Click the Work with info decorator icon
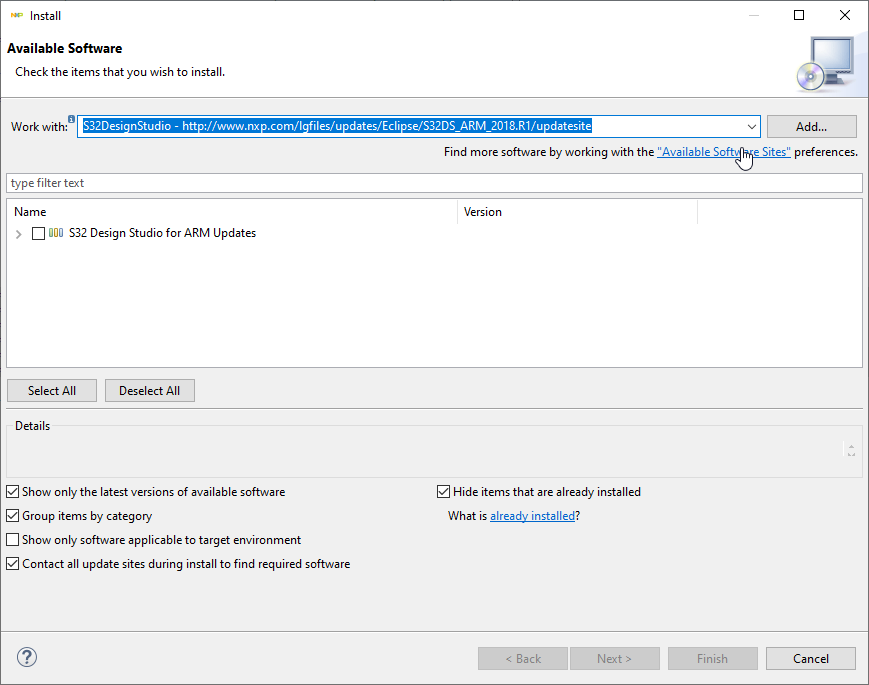 coord(72,119)
